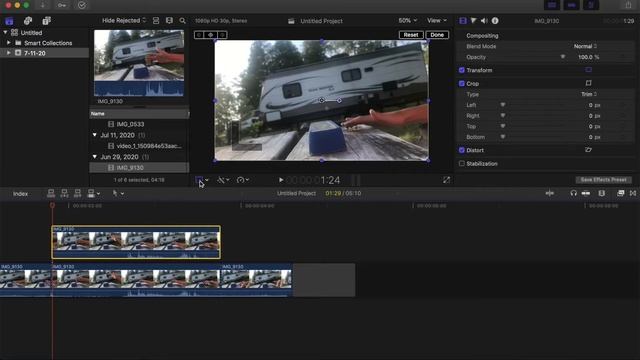Toggle the Inspector panel button

(x=591, y=5)
